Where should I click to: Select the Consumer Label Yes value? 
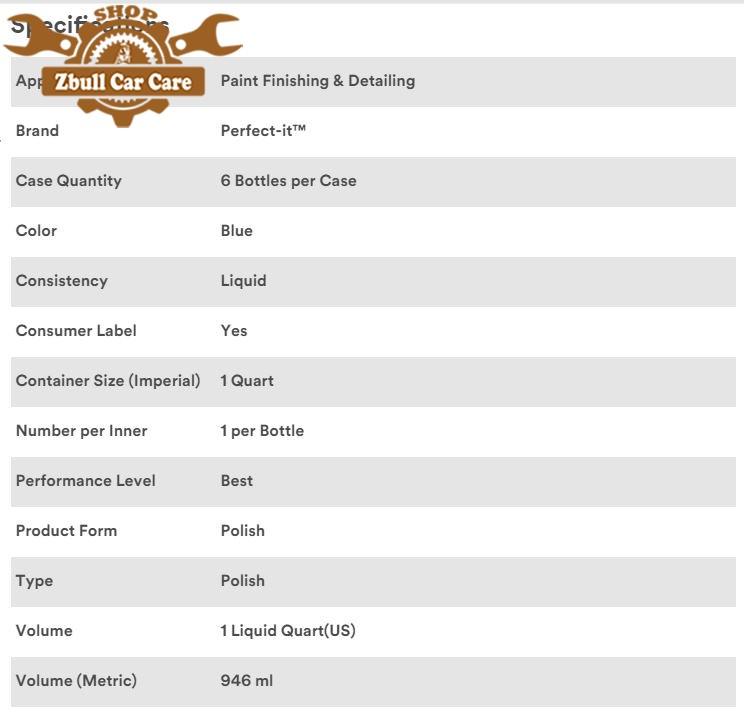tap(234, 331)
